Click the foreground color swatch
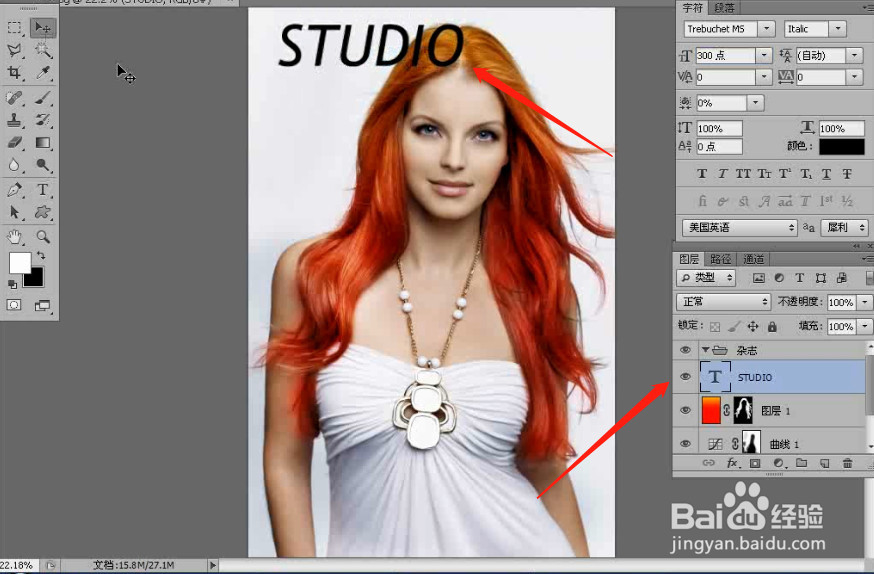The height and width of the screenshot is (574, 874). pyautogui.click(x=20, y=262)
